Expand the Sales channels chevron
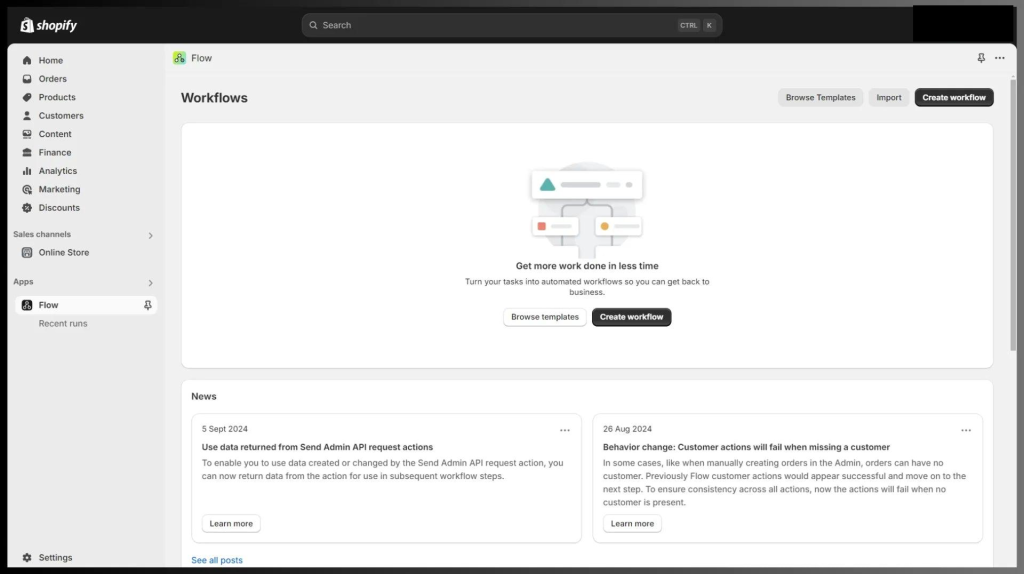 point(150,235)
